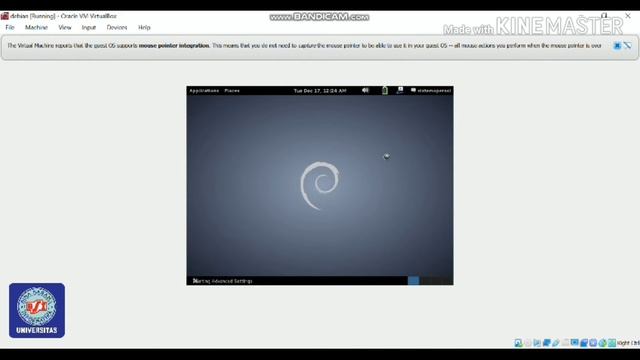
Task: Open the Devices menu
Action: click(x=117, y=27)
